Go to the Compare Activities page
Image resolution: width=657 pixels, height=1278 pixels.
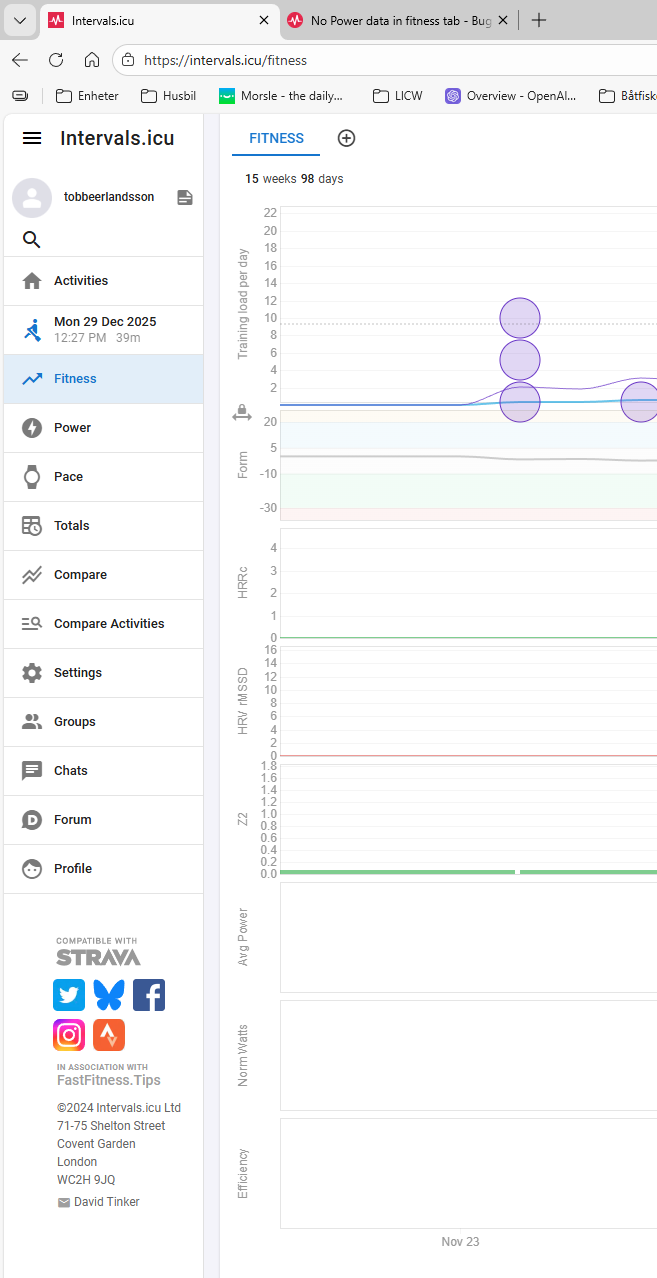pyautogui.click(x=109, y=624)
